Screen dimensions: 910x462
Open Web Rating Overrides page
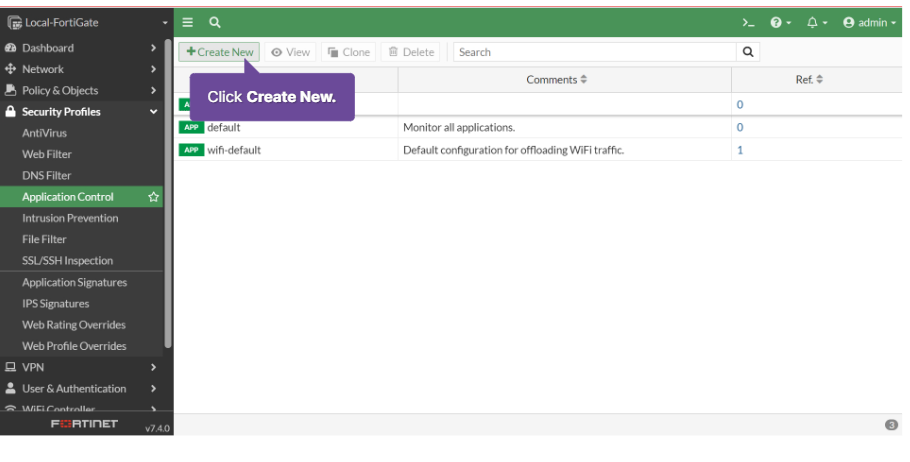[x=74, y=324]
